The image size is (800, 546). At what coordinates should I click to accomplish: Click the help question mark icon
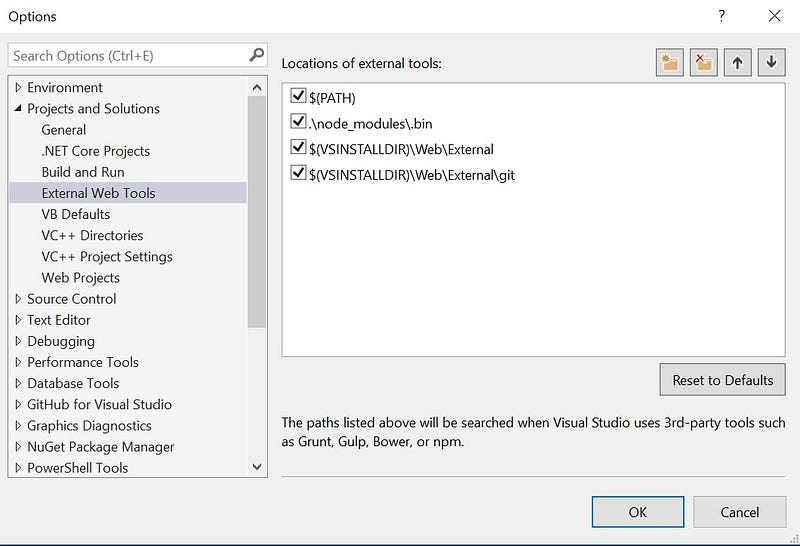[721, 16]
